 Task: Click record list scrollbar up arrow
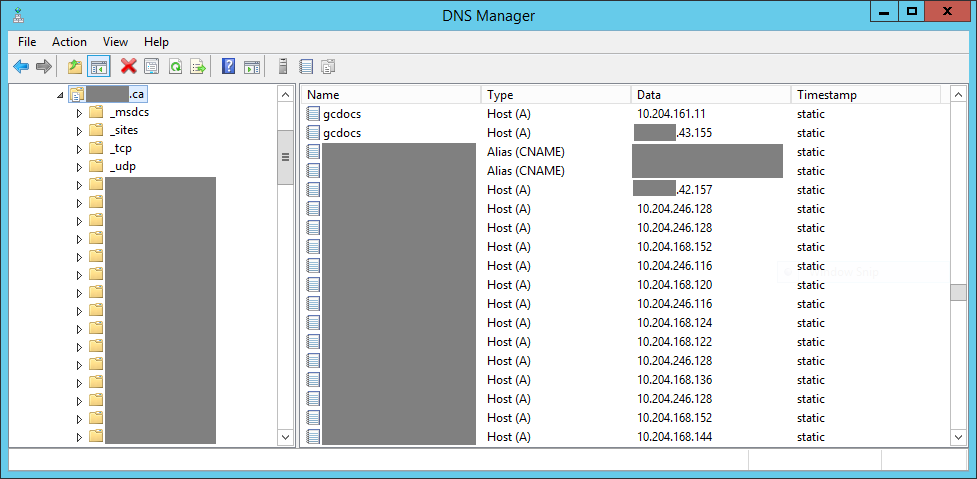958,95
